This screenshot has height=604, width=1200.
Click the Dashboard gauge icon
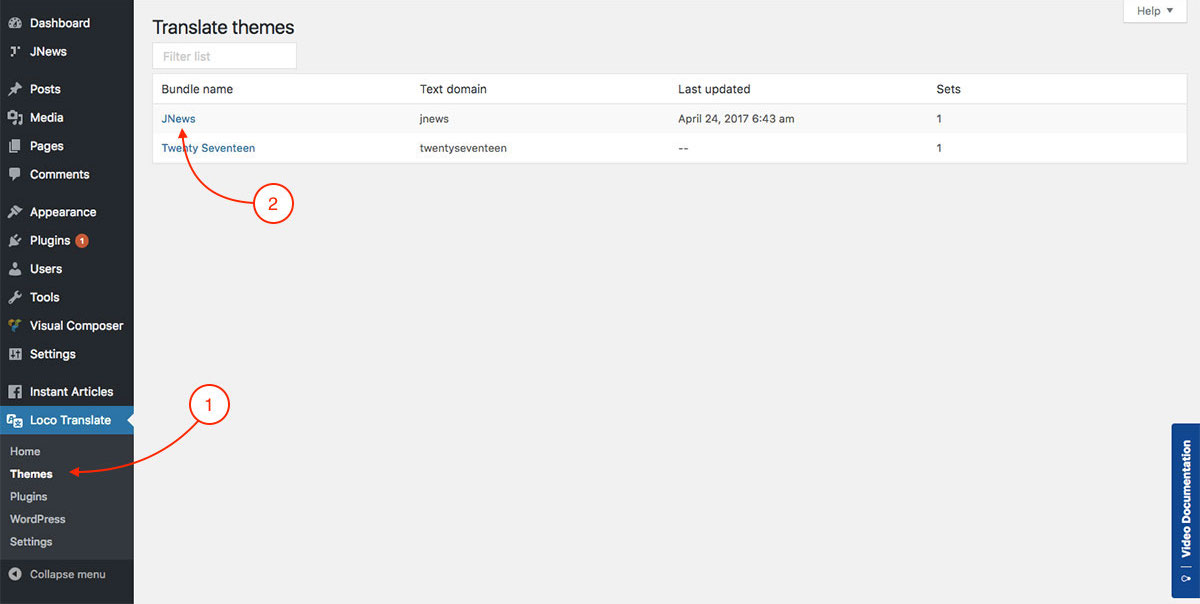click(x=15, y=23)
